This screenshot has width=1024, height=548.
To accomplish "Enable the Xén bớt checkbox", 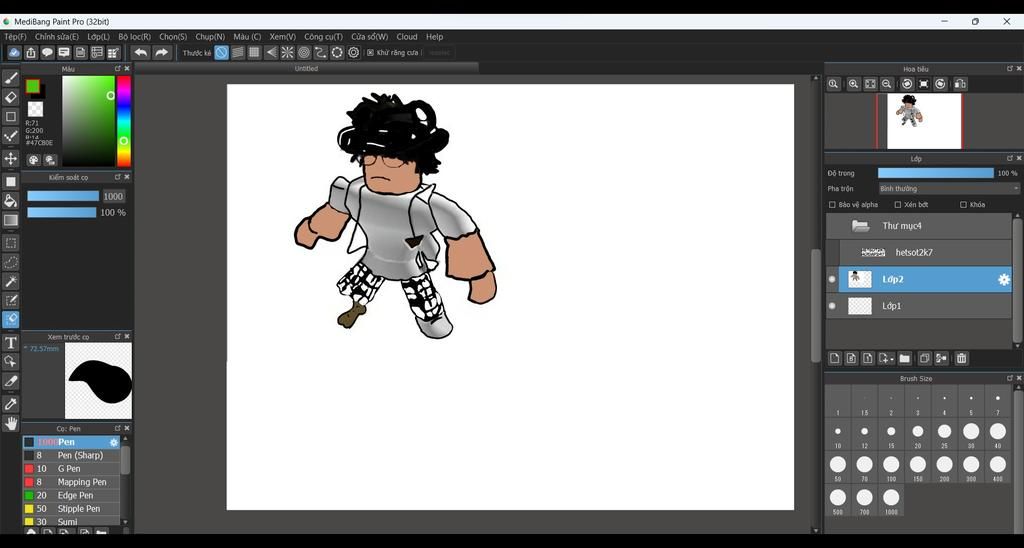I will click(897, 204).
